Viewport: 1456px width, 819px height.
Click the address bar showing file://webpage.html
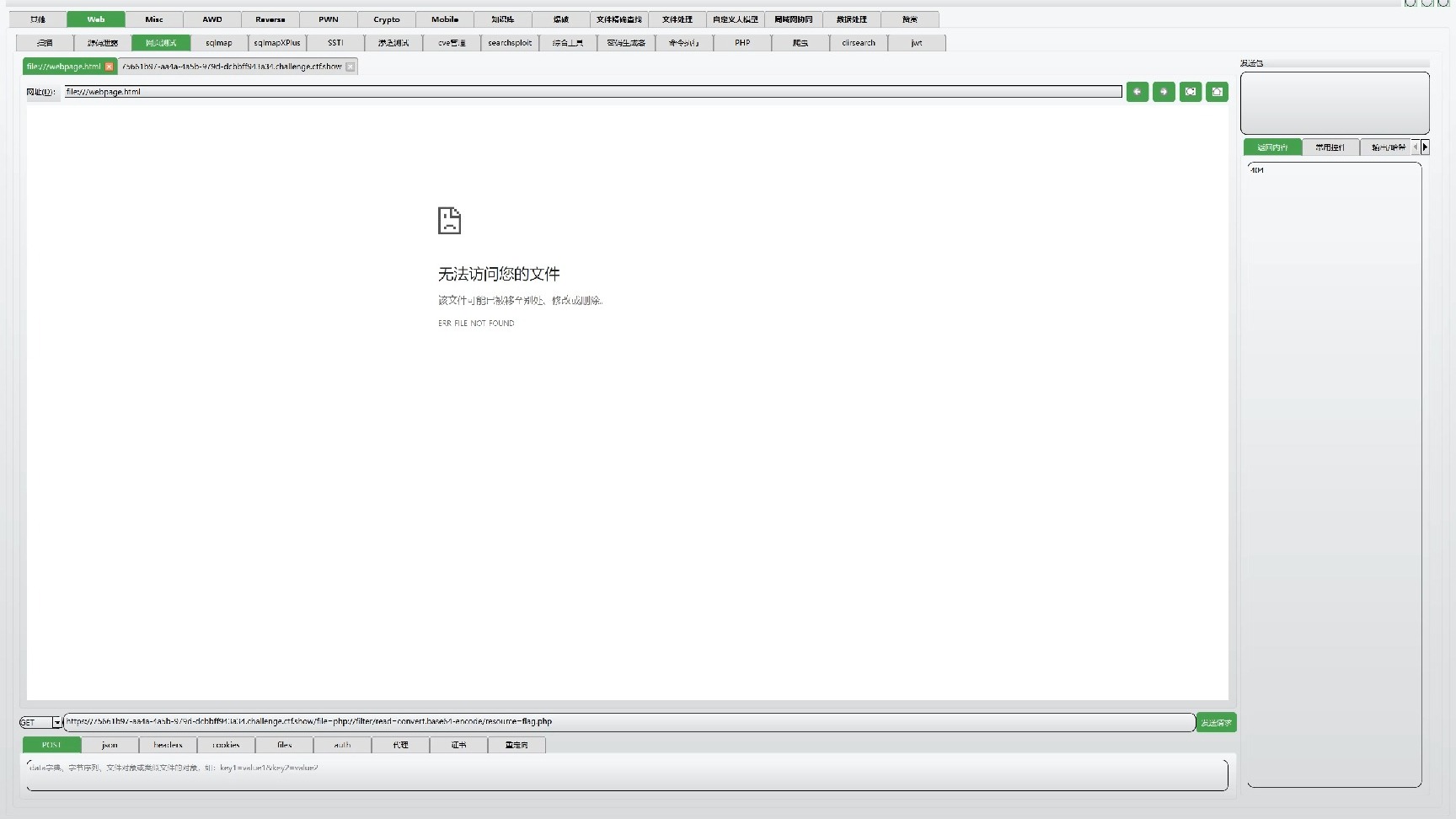click(x=593, y=92)
